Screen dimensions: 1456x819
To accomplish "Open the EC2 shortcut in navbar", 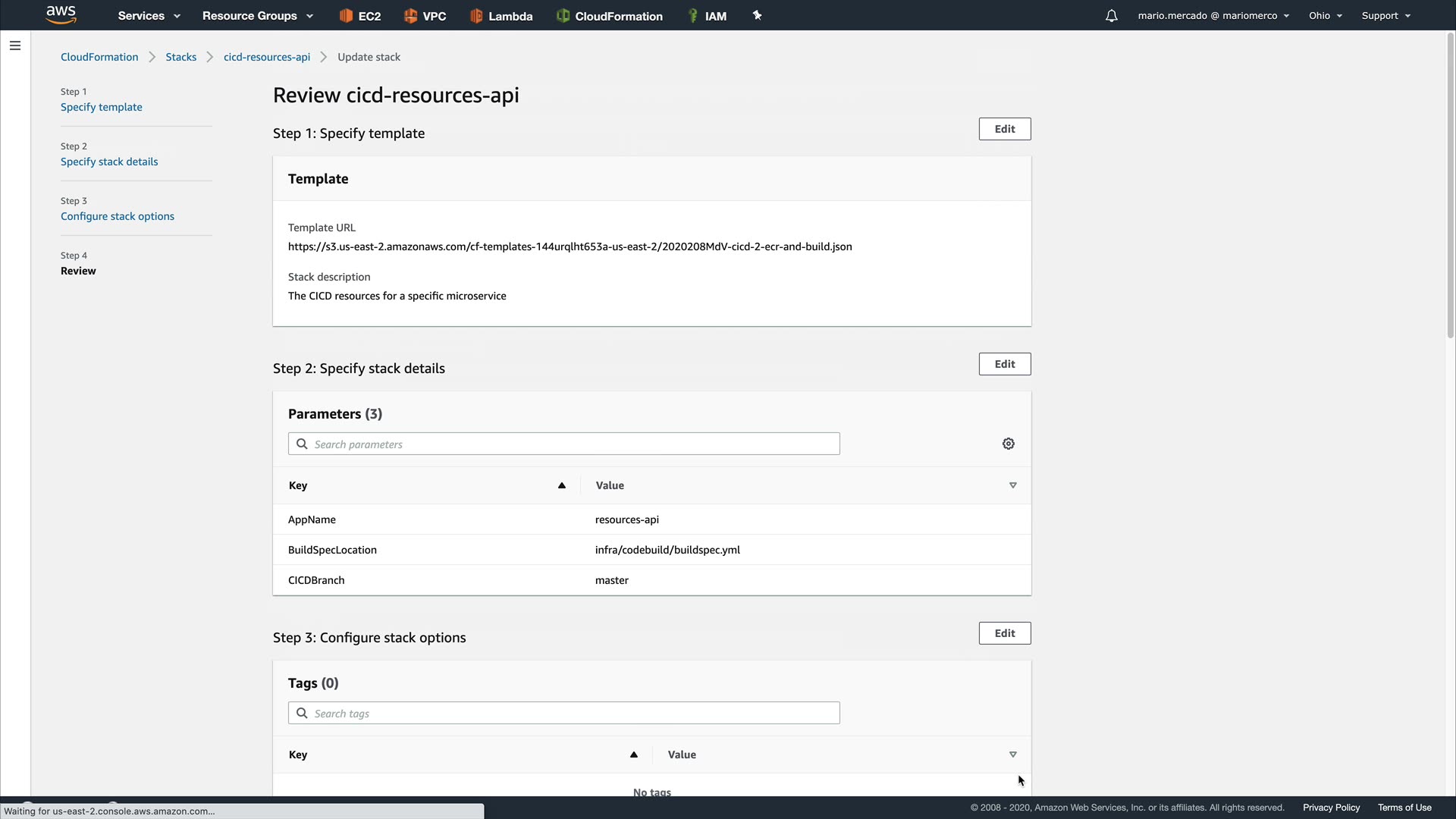I will click(x=360, y=16).
